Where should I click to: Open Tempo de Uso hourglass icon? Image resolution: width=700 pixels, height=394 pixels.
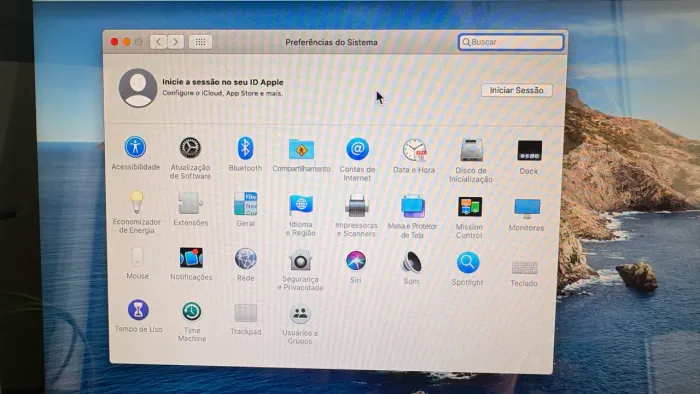point(138,310)
